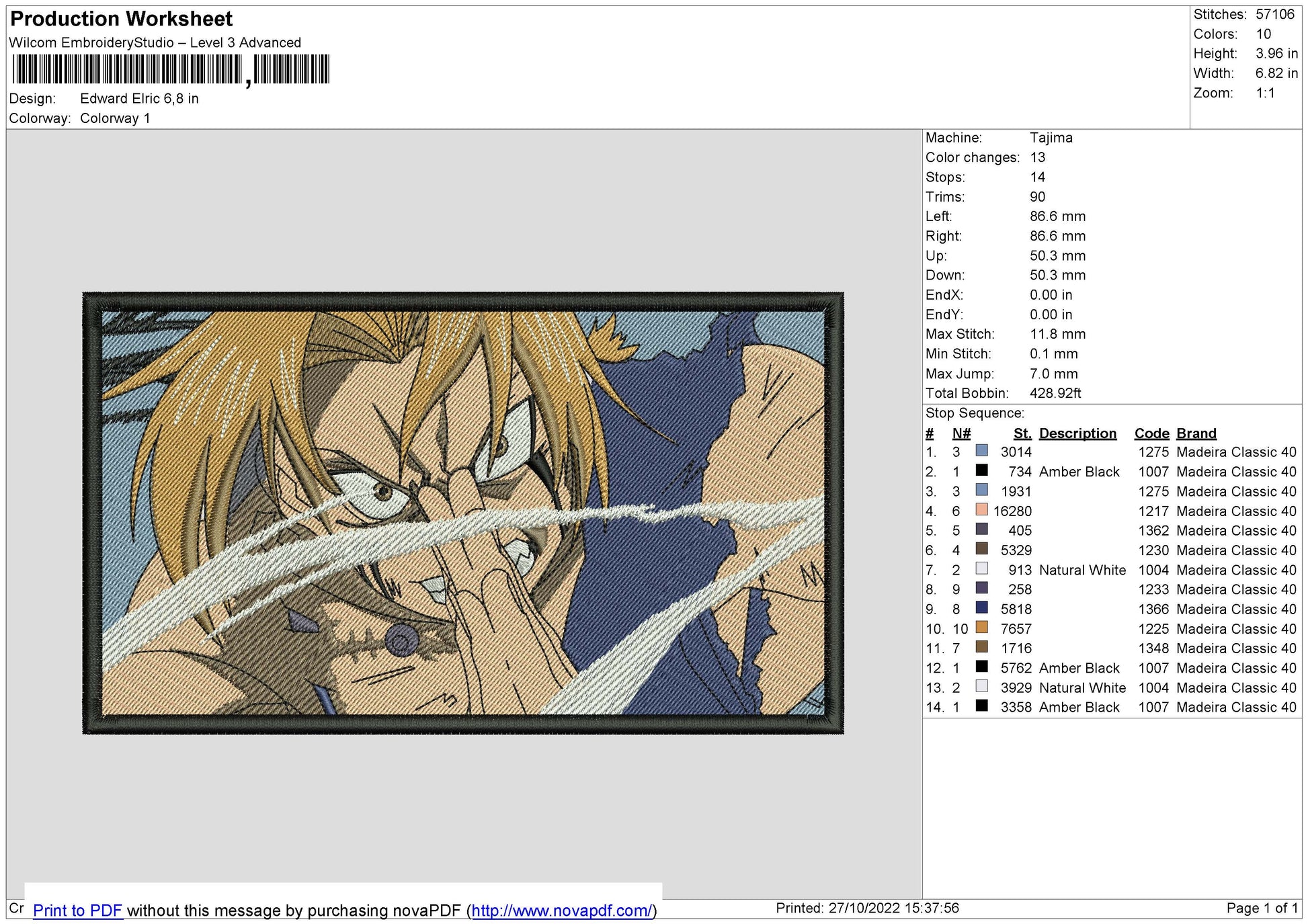Select the max stitch value '11.8 mm'
The width and height of the screenshot is (1308, 924).
coord(1058,334)
